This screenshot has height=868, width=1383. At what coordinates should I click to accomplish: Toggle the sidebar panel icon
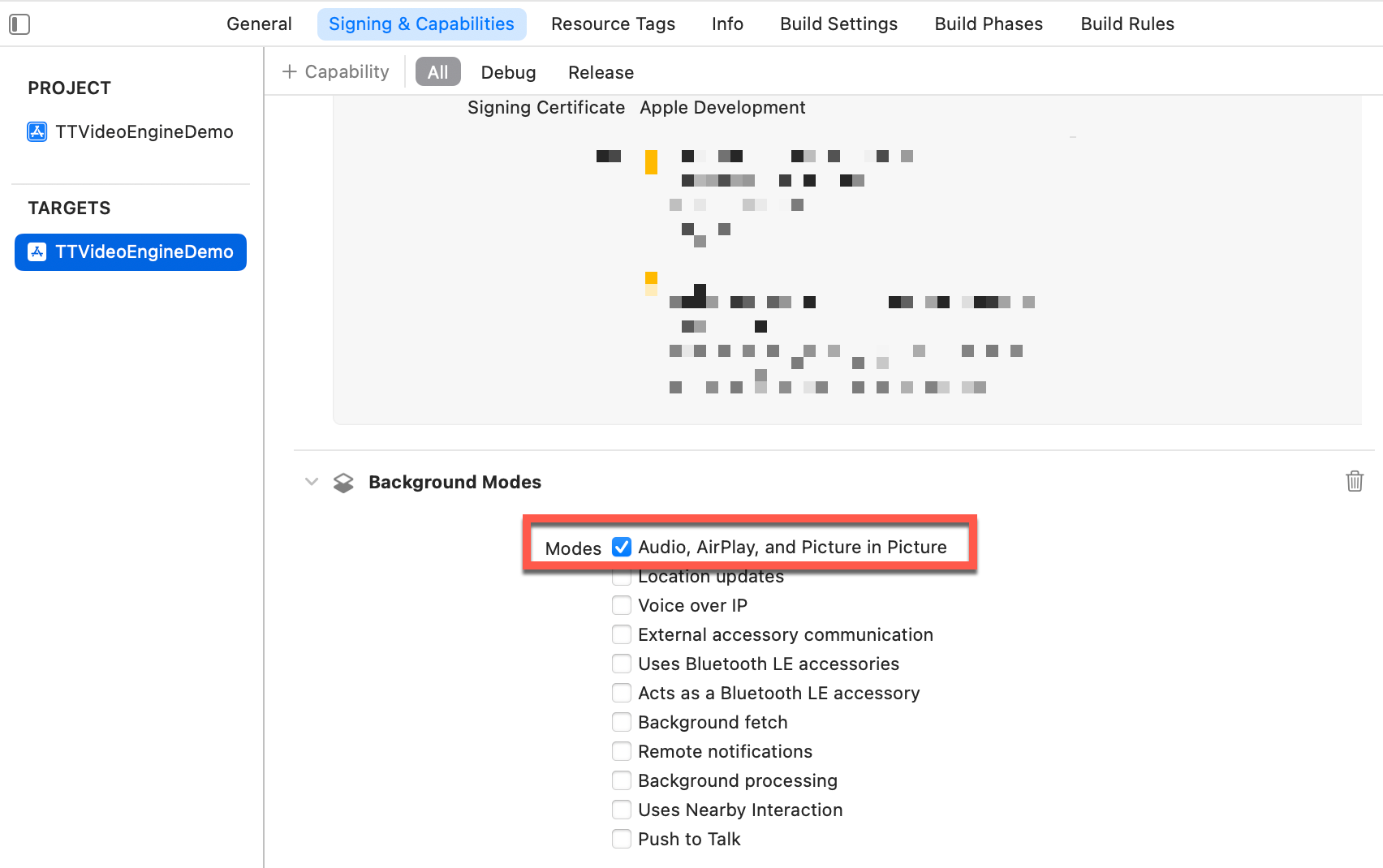point(19,24)
